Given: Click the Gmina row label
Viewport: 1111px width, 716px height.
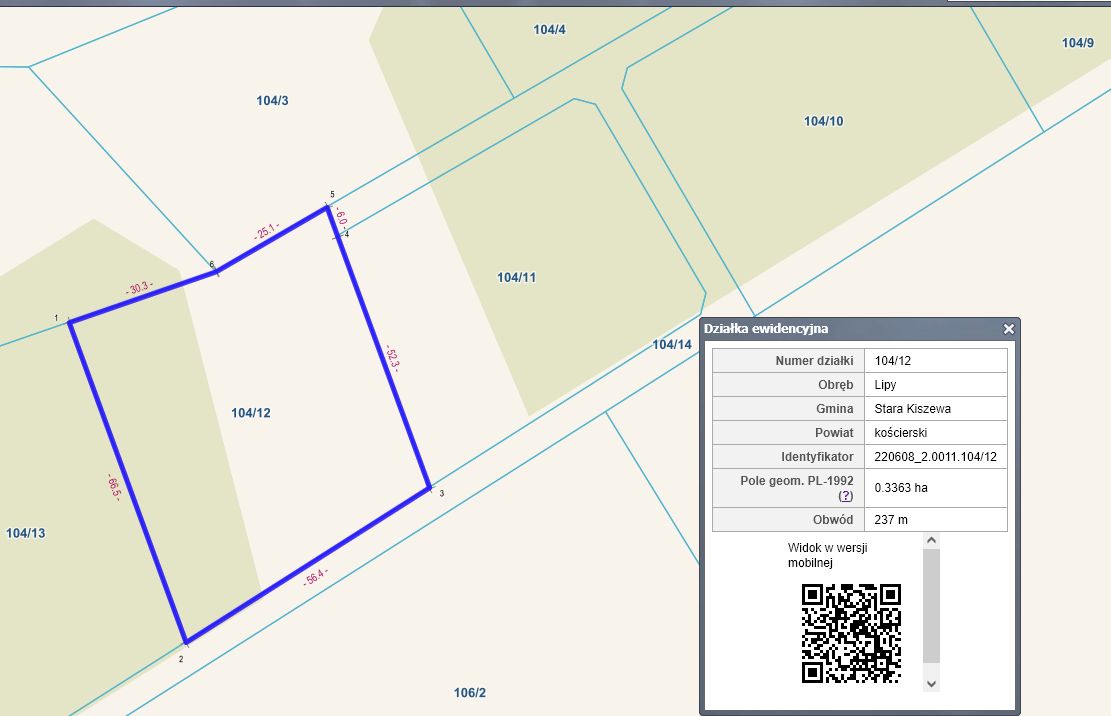Looking at the screenshot, I should click(x=835, y=409).
